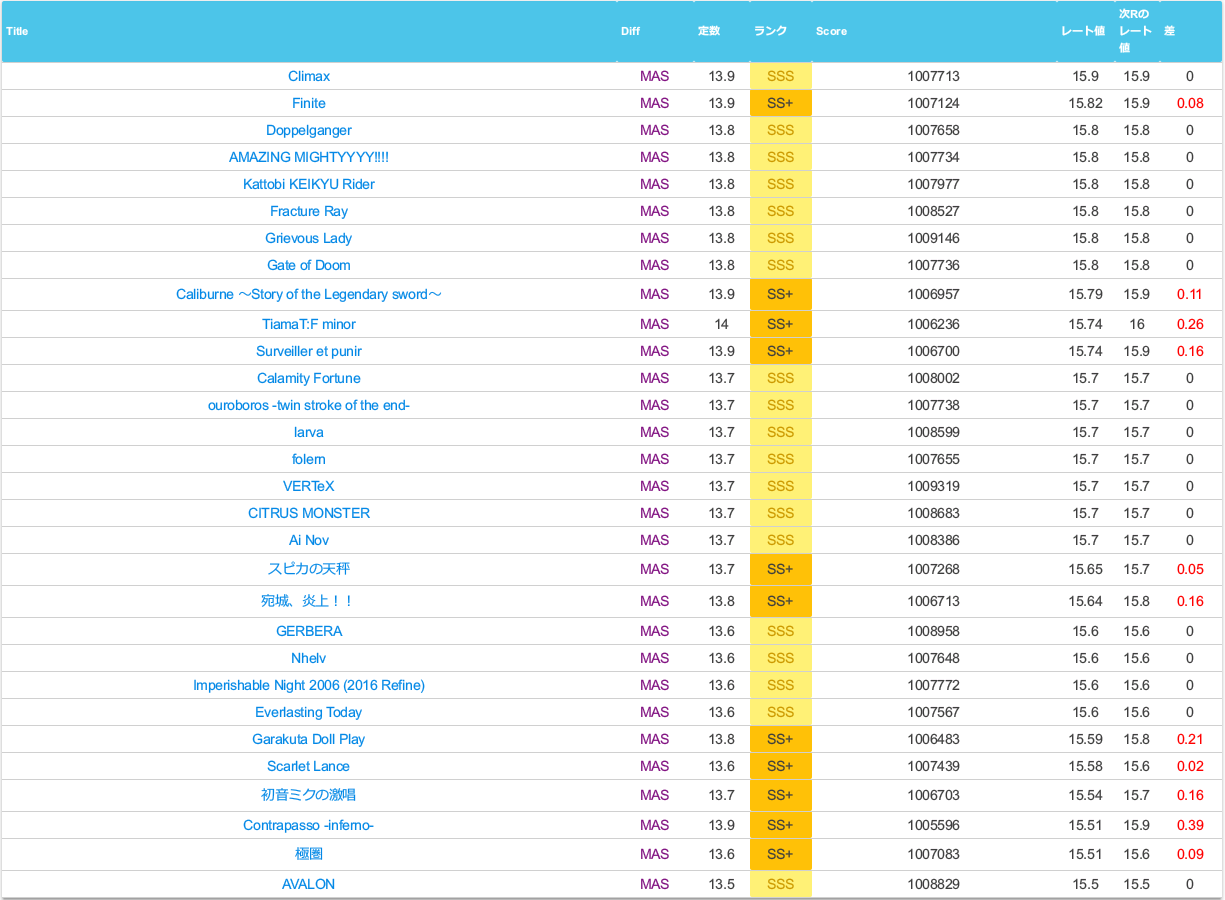Select the TiamaT:F minor title link
1225x900 pixels.
pyautogui.click(x=309, y=325)
